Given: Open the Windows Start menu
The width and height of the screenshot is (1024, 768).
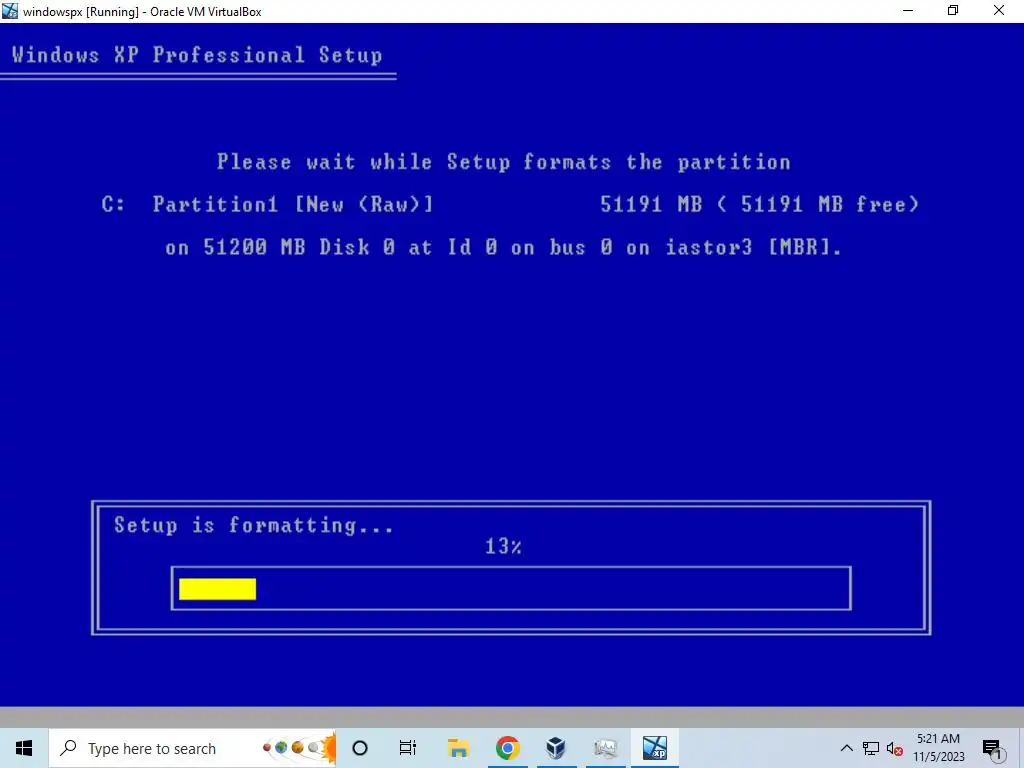Looking at the screenshot, I should point(24,748).
